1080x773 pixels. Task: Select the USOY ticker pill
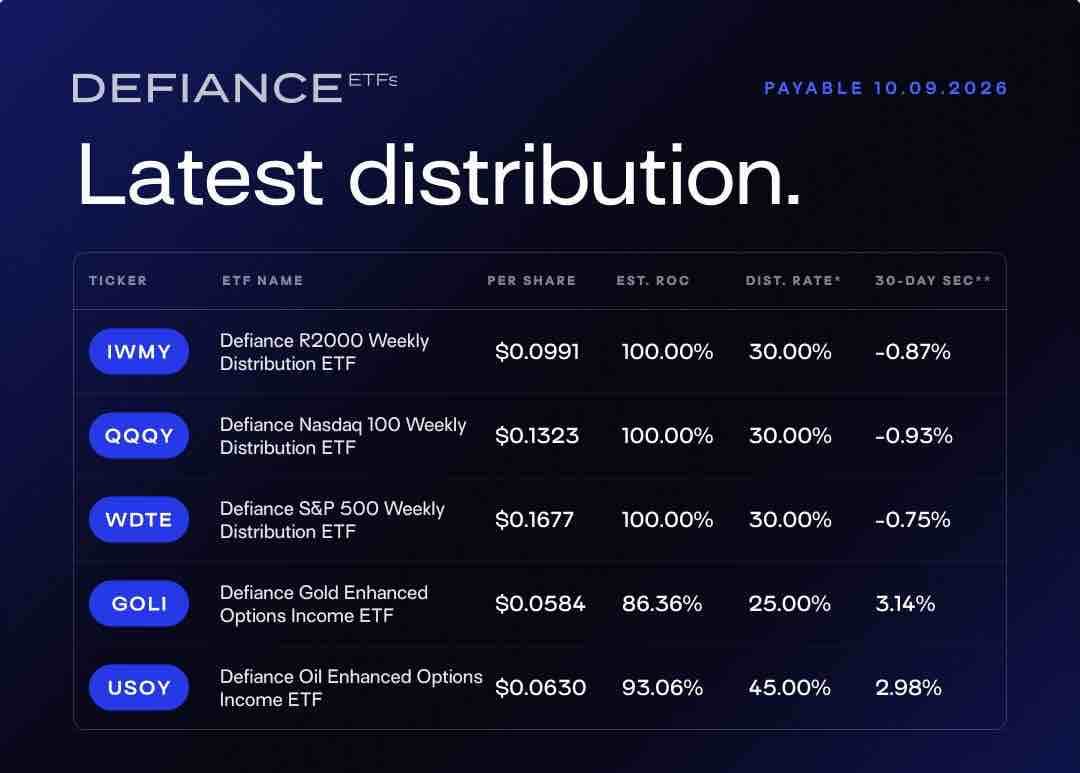coord(138,688)
